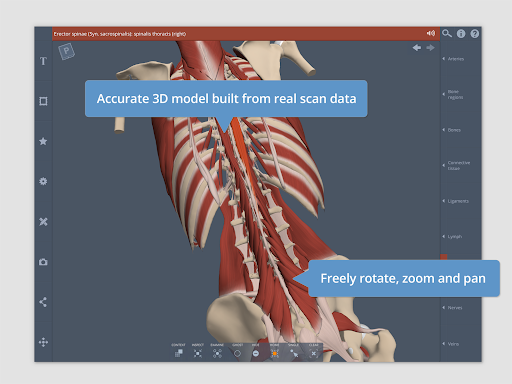Click the camera snapshot icon
Image resolution: width=512 pixels, height=384 pixels.
[43, 262]
